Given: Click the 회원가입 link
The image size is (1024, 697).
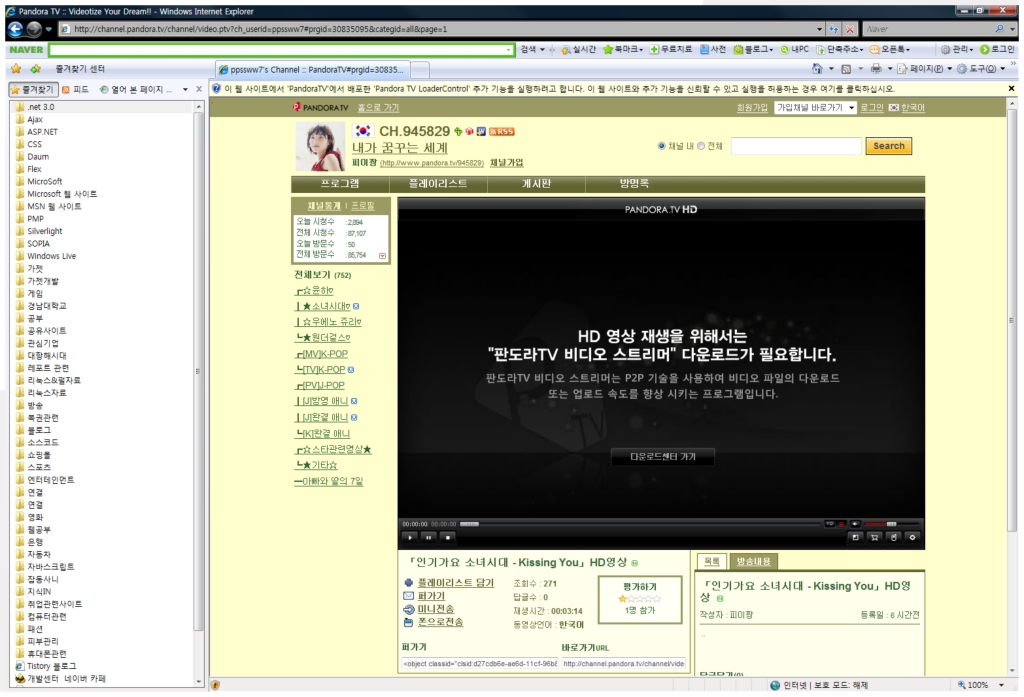Looking at the screenshot, I should coord(752,108).
